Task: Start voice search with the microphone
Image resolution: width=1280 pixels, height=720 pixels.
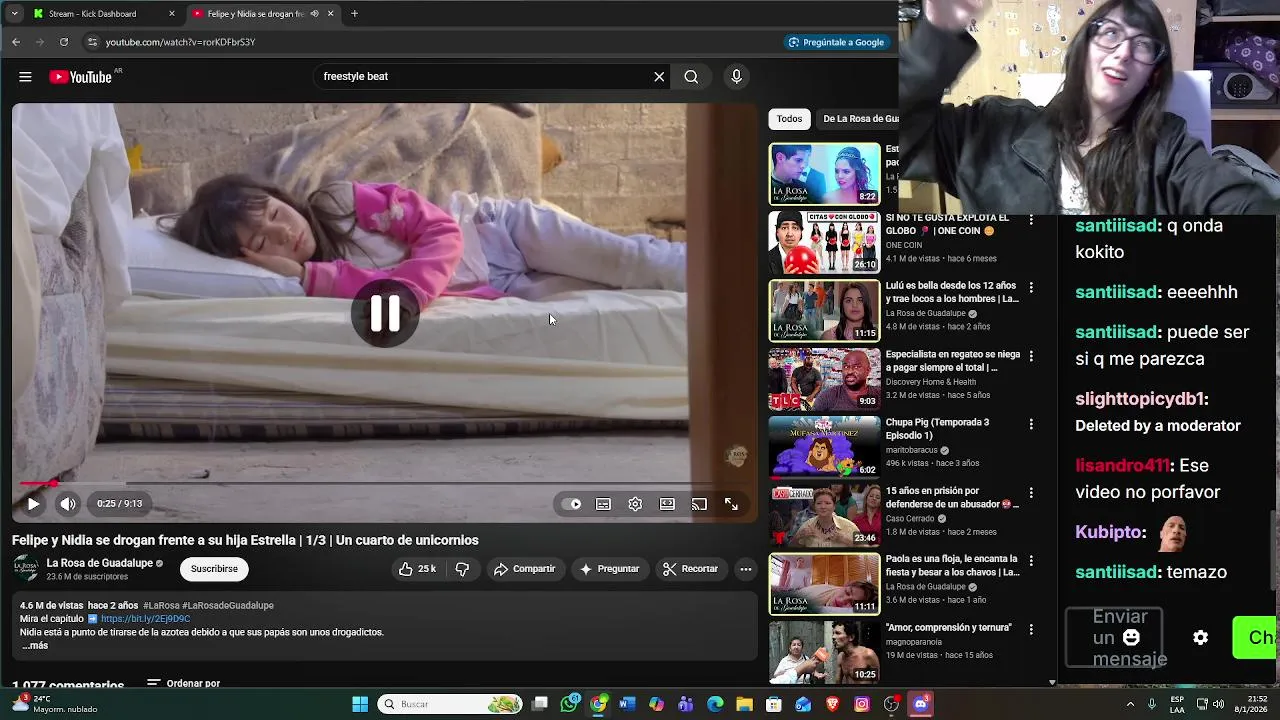Action: click(736, 77)
